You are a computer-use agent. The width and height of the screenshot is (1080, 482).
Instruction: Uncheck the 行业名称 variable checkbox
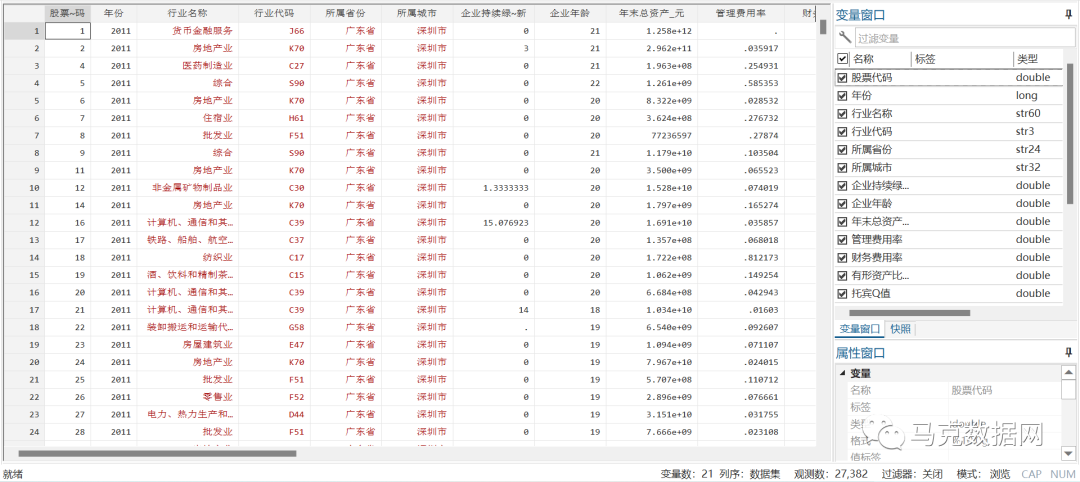pyautogui.click(x=842, y=114)
